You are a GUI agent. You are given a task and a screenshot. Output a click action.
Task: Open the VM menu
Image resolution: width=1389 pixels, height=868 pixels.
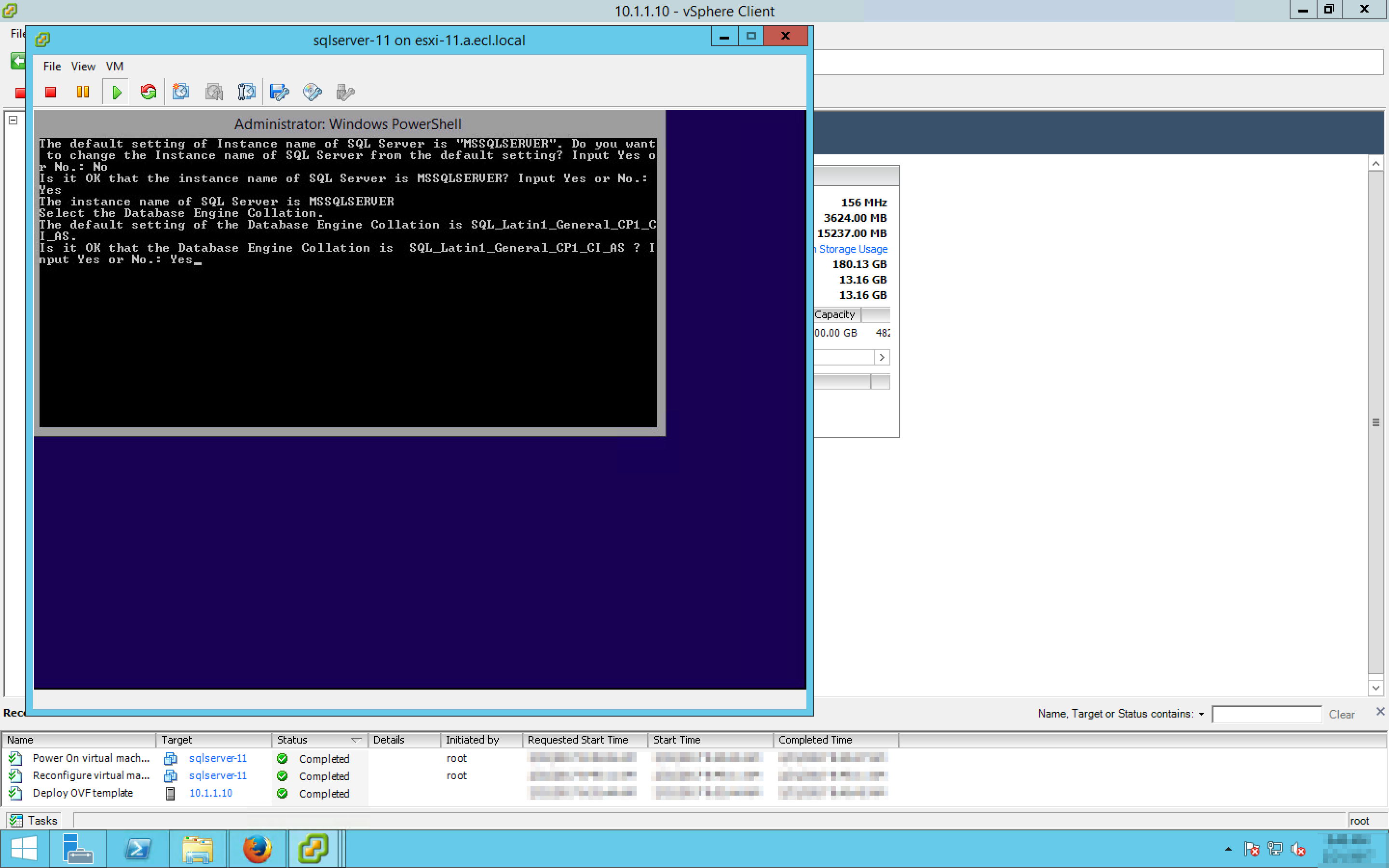114,67
